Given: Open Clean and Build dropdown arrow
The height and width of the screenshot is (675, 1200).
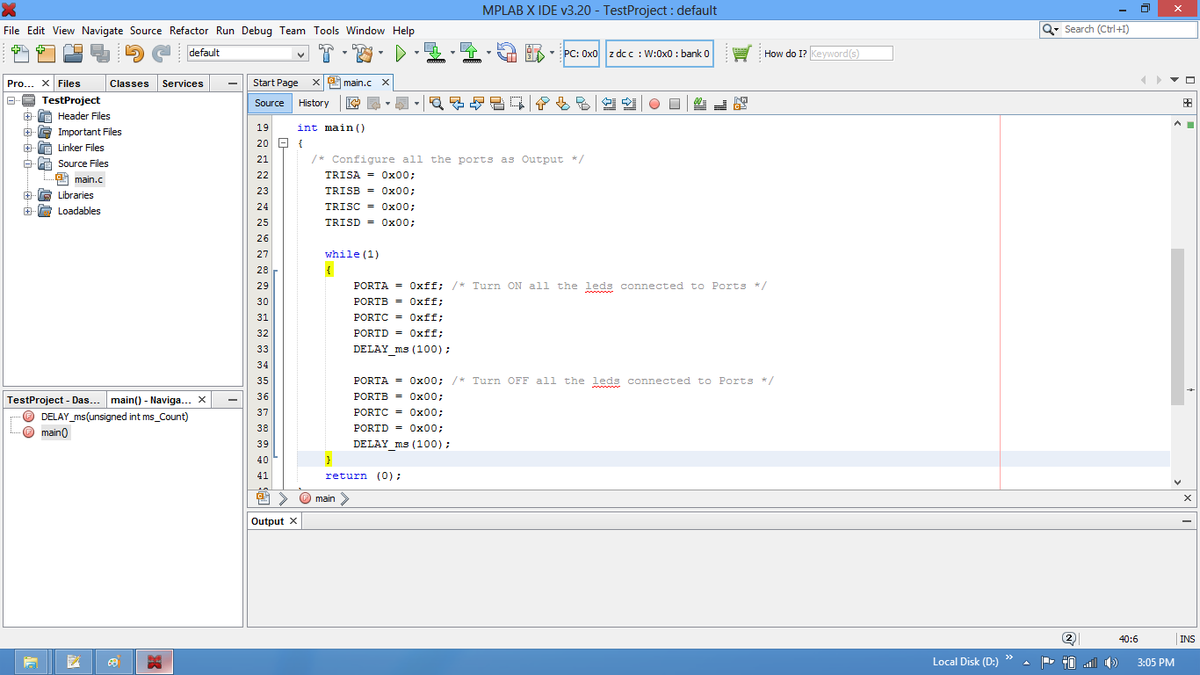Looking at the screenshot, I should pyautogui.click(x=380, y=53).
